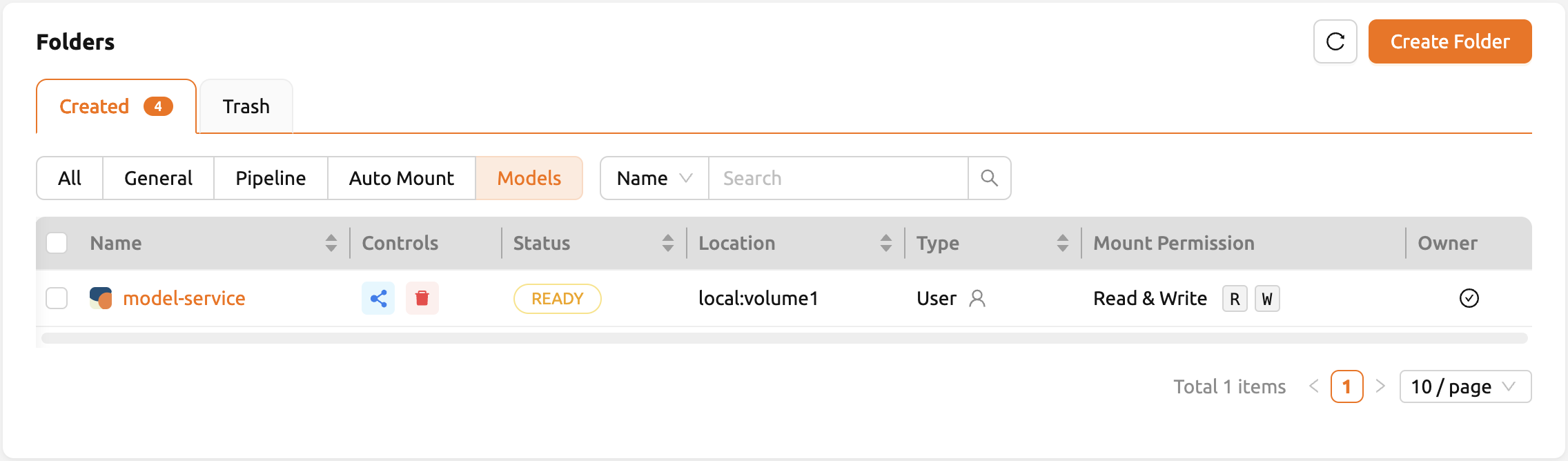The width and height of the screenshot is (1568, 461).
Task: Go to next page arrow
Action: point(1380,386)
